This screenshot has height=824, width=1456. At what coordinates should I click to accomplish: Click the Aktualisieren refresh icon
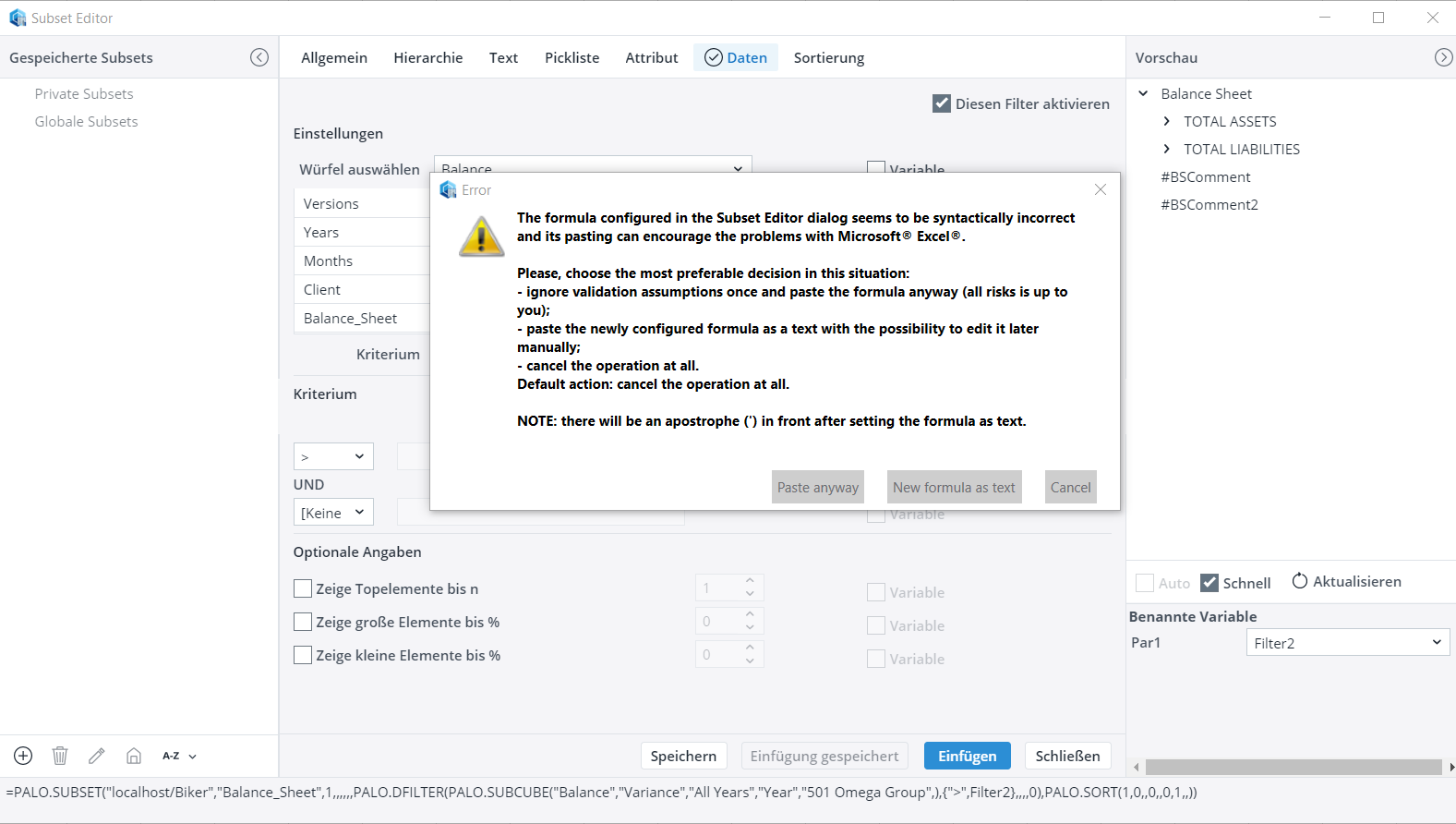(x=1300, y=581)
